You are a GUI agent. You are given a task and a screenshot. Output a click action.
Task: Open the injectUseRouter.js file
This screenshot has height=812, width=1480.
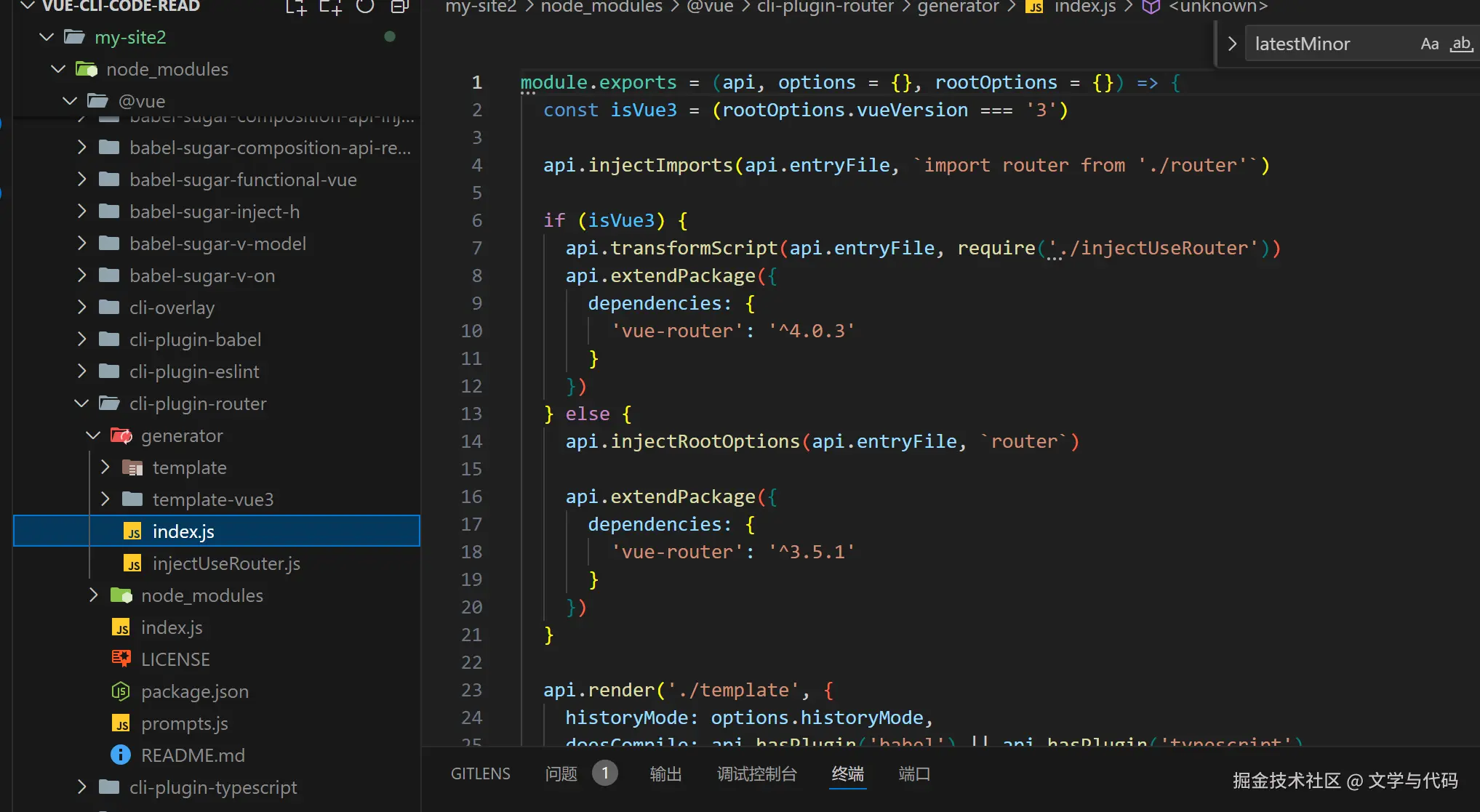click(225, 563)
